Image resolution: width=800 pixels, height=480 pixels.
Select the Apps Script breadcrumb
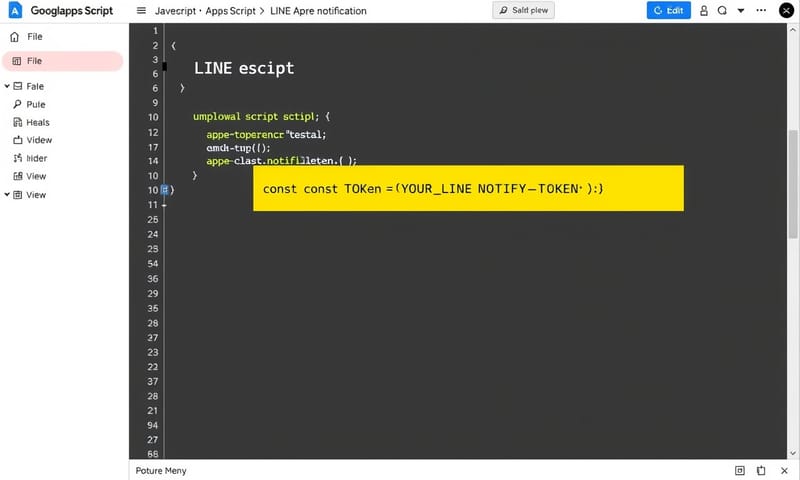coord(230,11)
